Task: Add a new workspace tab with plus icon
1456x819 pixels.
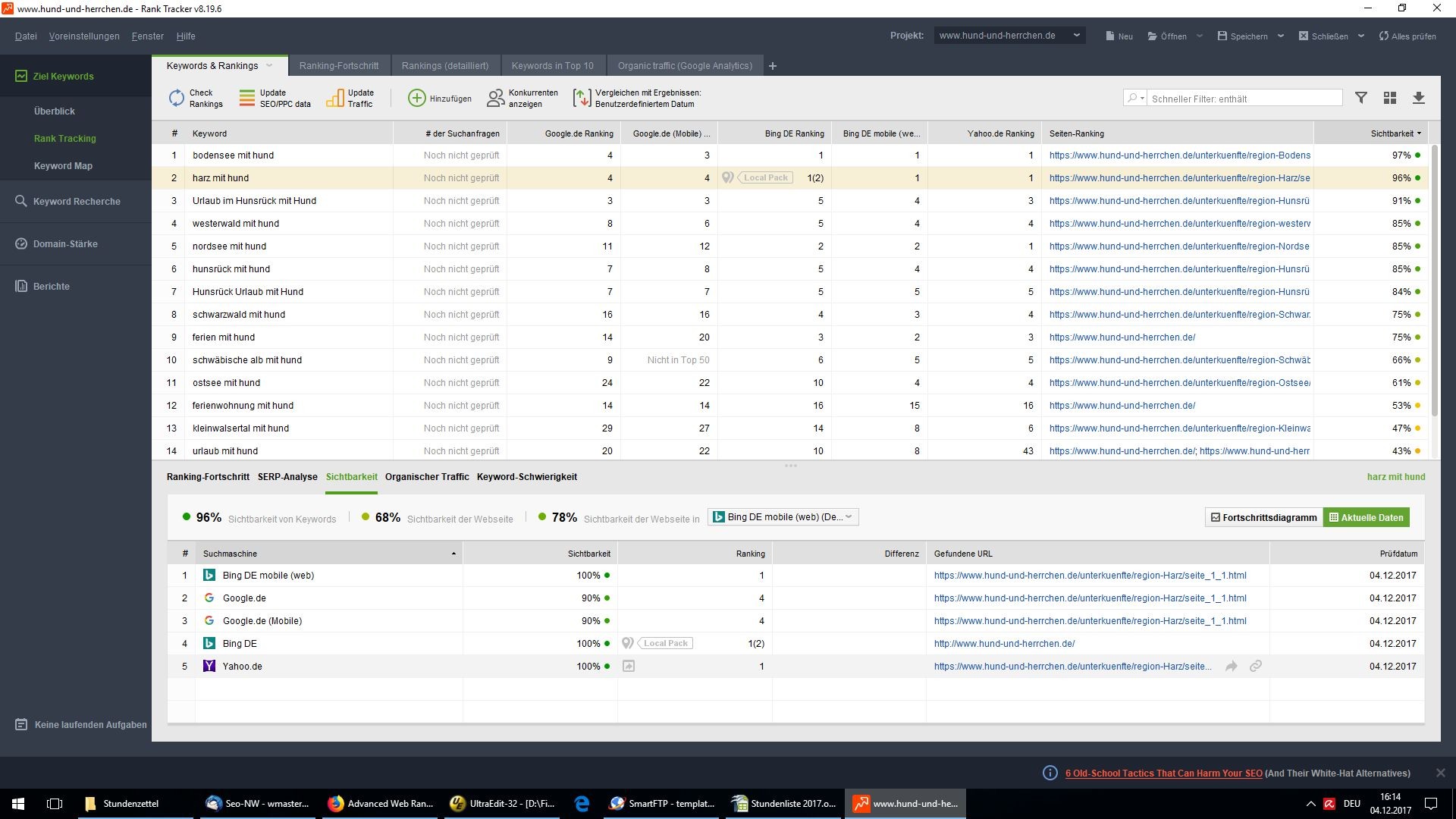Action: pos(773,66)
